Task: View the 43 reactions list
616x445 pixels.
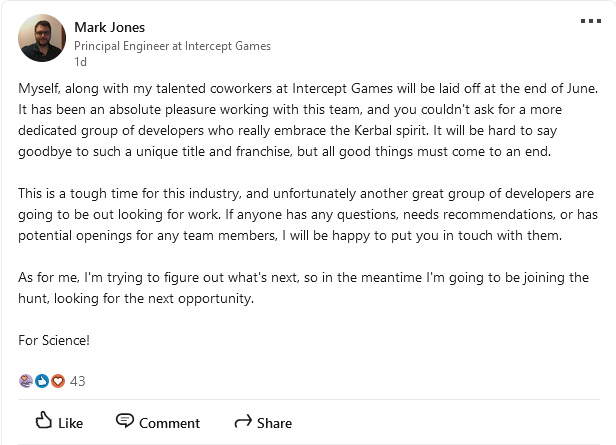Action: (78, 381)
